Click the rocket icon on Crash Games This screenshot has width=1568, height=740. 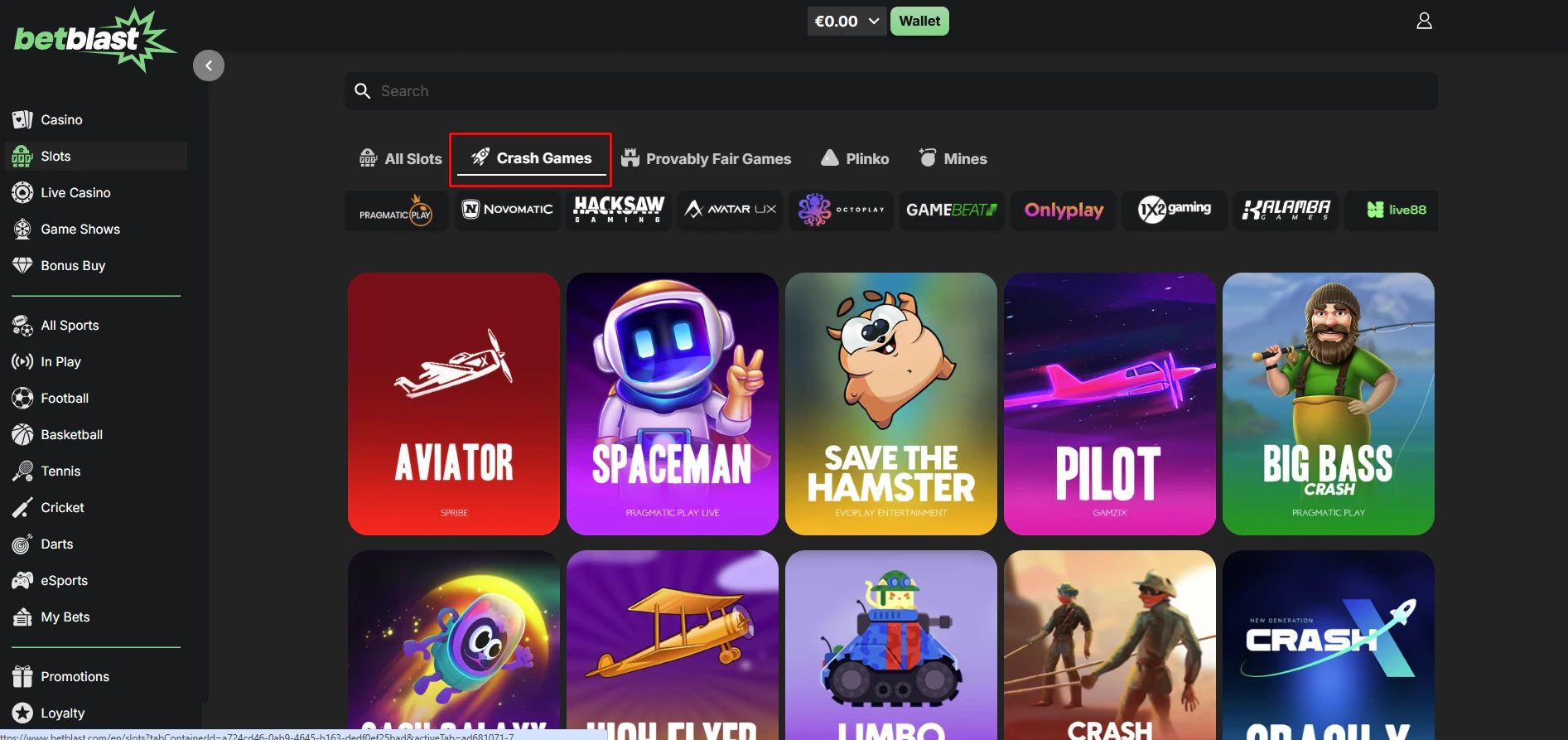tap(480, 157)
